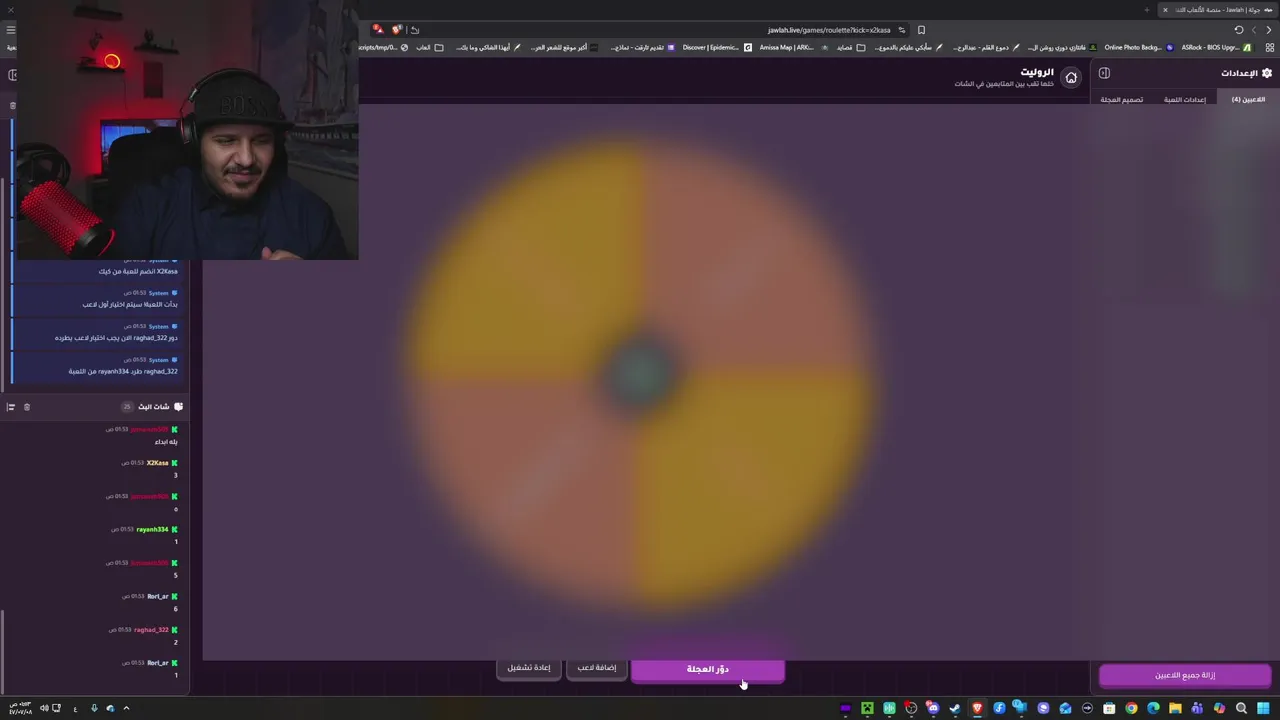Click the raghad_322 username in stream chat

click(151, 630)
